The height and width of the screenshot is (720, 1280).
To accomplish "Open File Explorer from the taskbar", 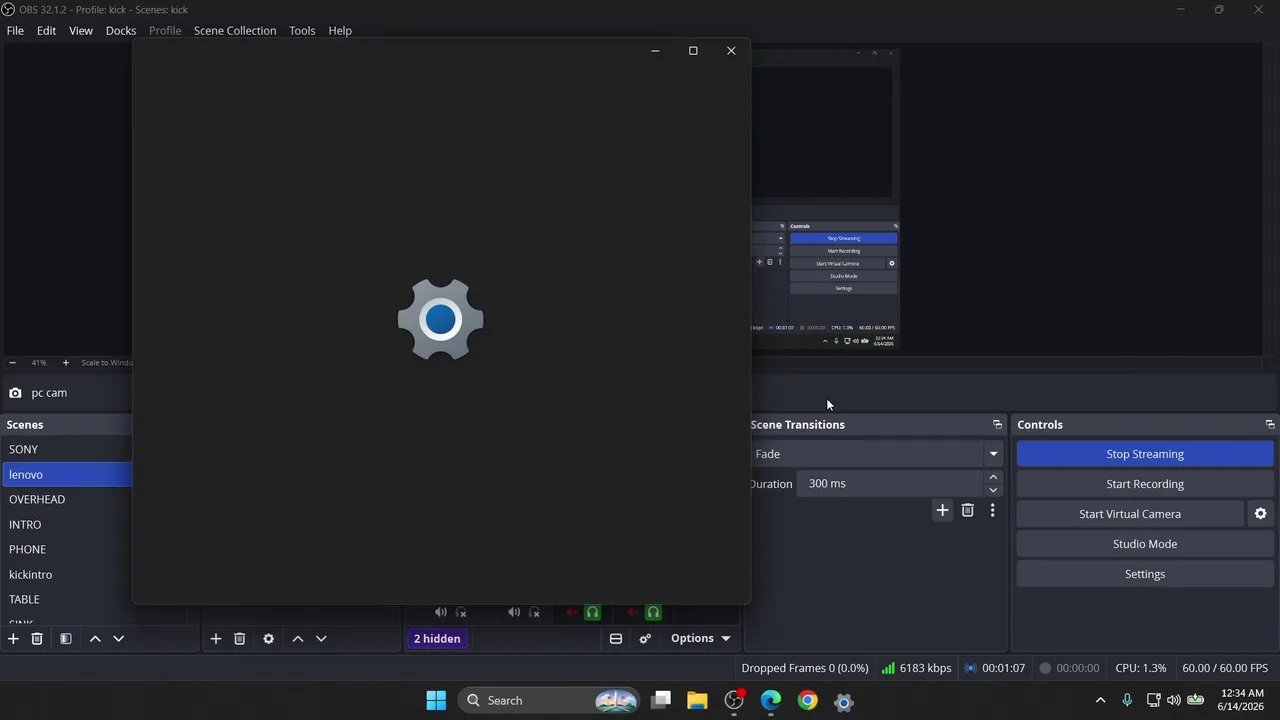I will 697,700.
